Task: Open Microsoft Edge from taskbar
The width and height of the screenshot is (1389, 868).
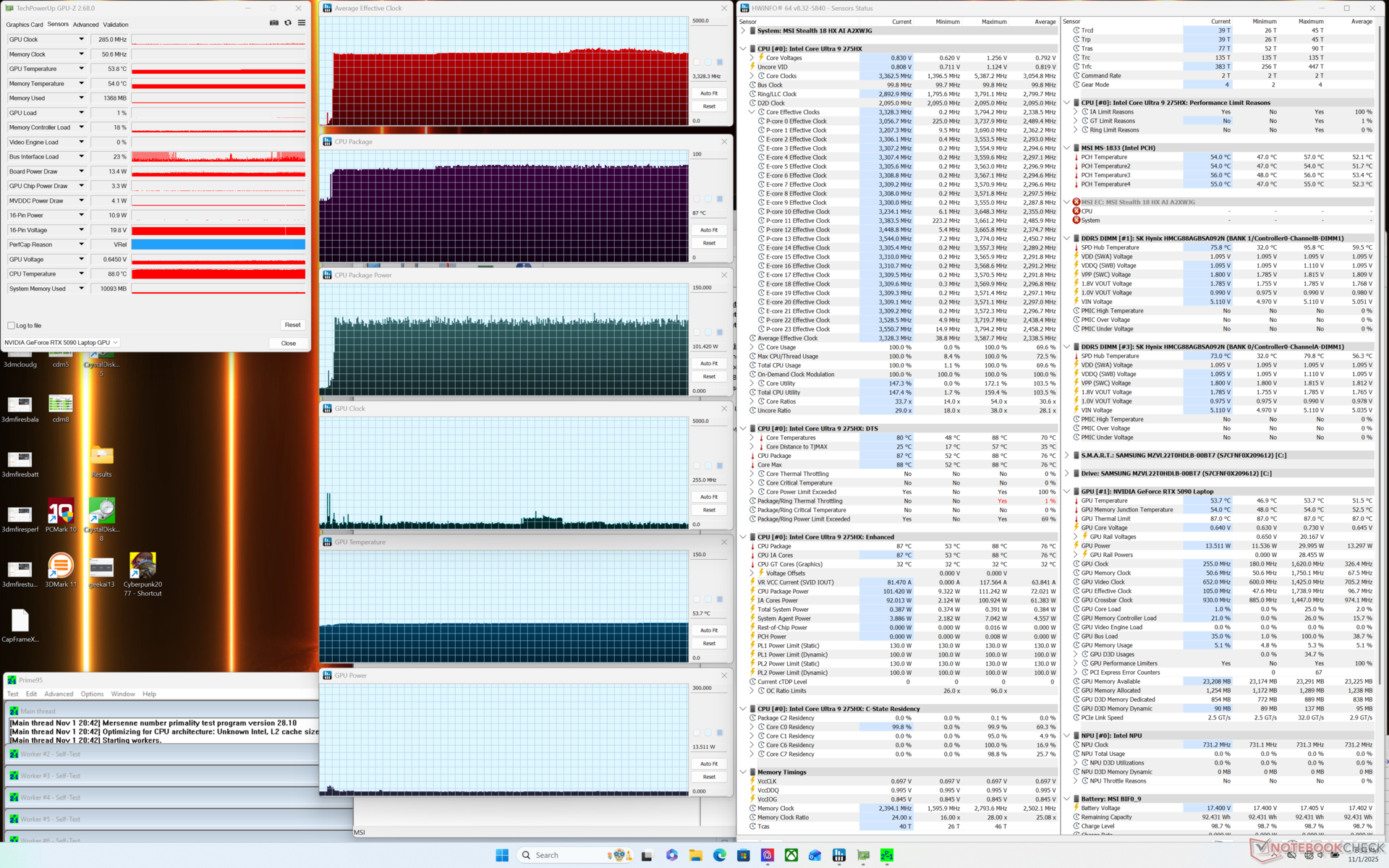Action: [x=719, y=855]
